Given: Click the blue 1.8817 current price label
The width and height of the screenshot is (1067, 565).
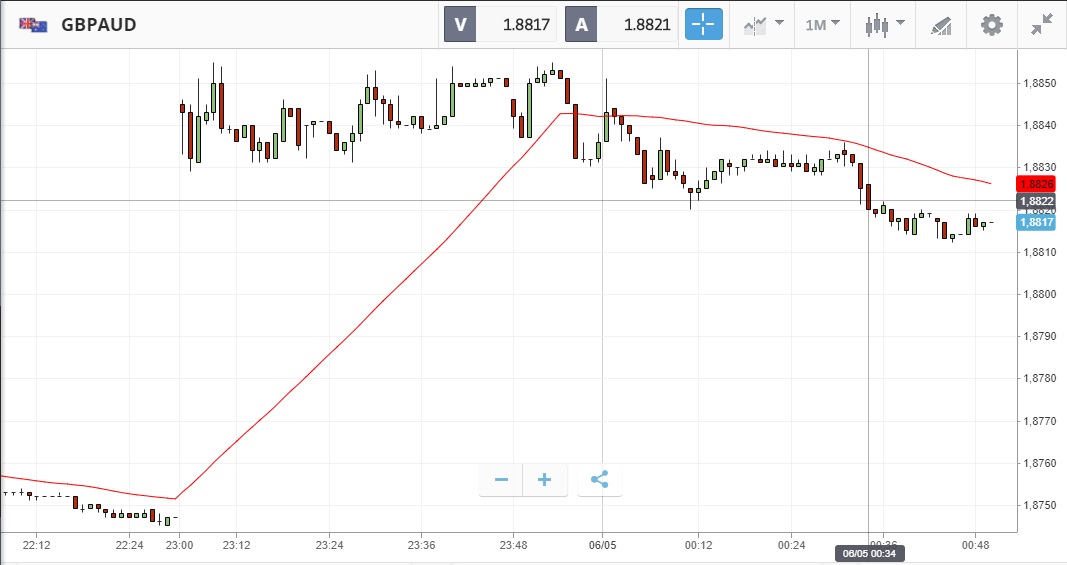Looking at the screenshot, I should click(x=1036, y=222).
